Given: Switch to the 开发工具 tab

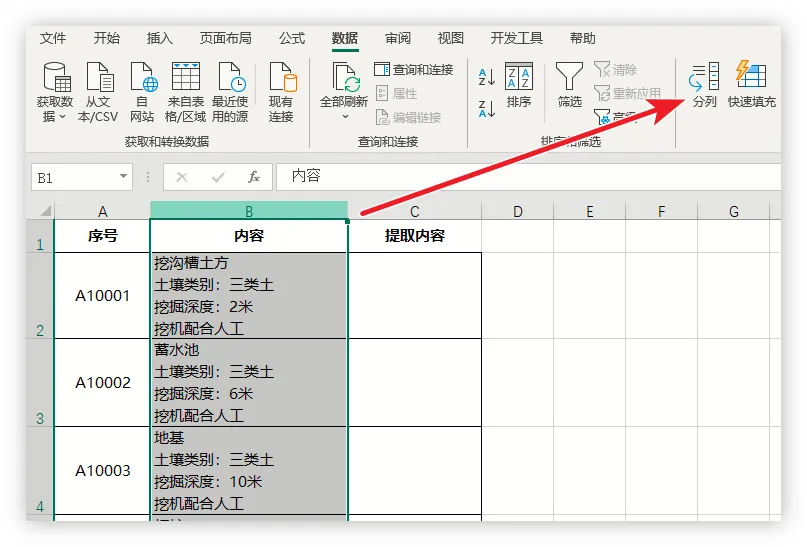Looking at the screenshot, I should click(x=517, y=38).
